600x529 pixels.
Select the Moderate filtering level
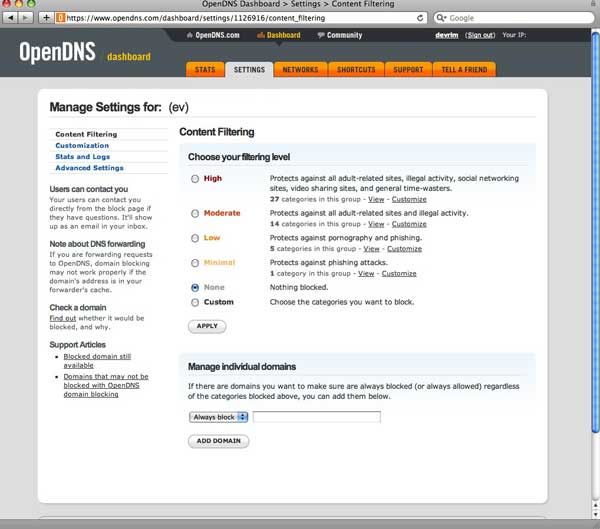click(195, 213)
